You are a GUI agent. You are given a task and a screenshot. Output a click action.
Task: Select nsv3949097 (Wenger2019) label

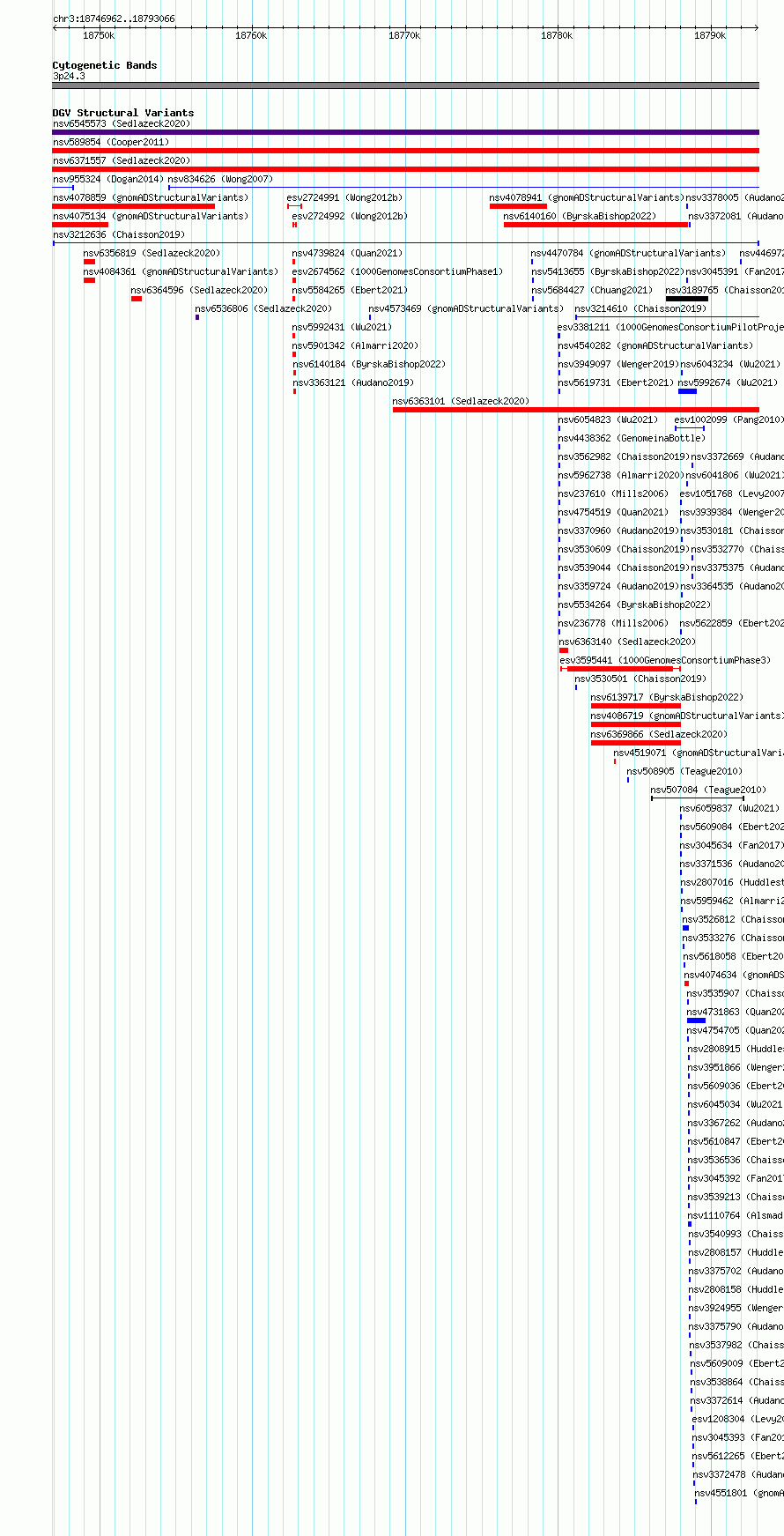(x=618, y=364)
